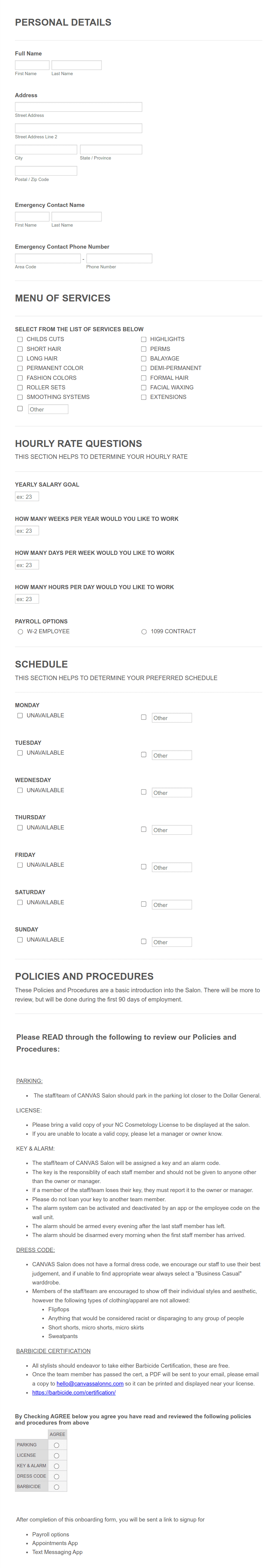Agree to the DRESS CODE policy
277x1568 pixels.
coord(57,1476)
